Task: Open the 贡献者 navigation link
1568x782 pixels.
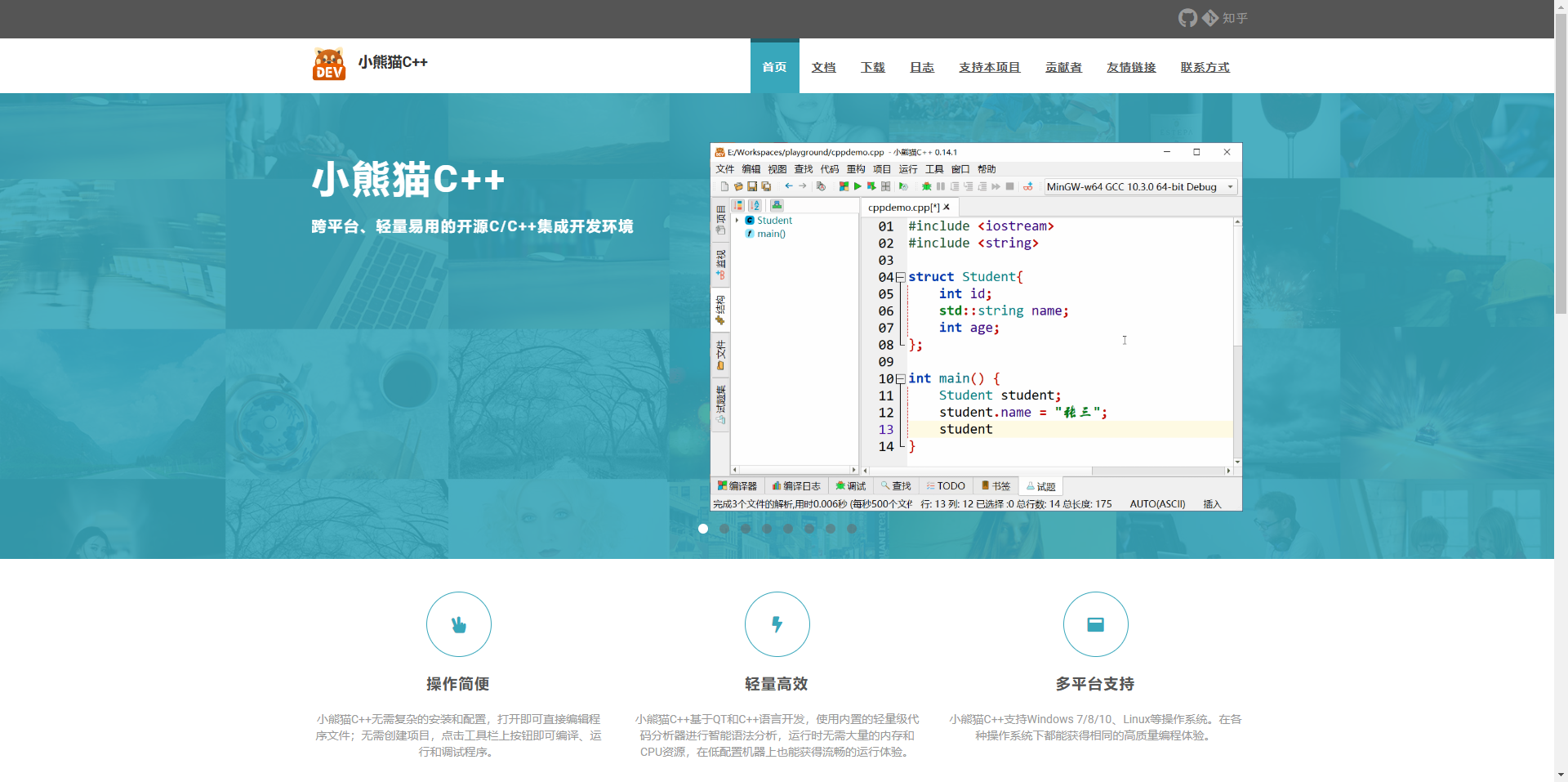Action: tap(1063, 67)
